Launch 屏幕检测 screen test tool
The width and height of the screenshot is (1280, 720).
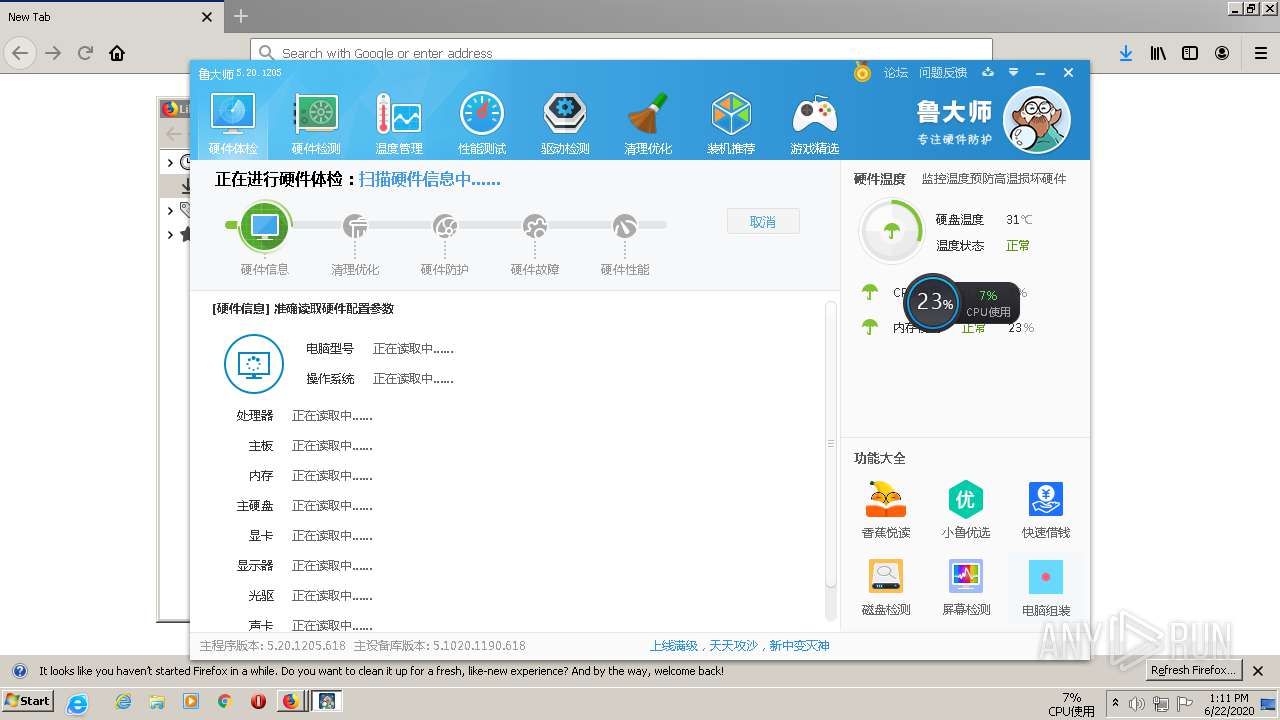click(x=966, y=587)
